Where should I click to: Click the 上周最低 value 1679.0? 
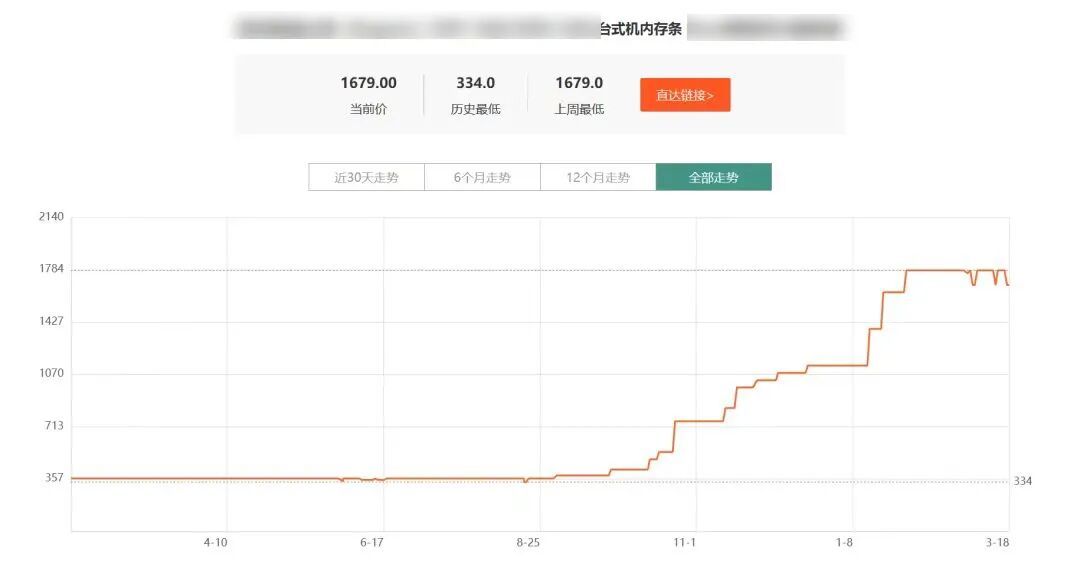point(579,83)
